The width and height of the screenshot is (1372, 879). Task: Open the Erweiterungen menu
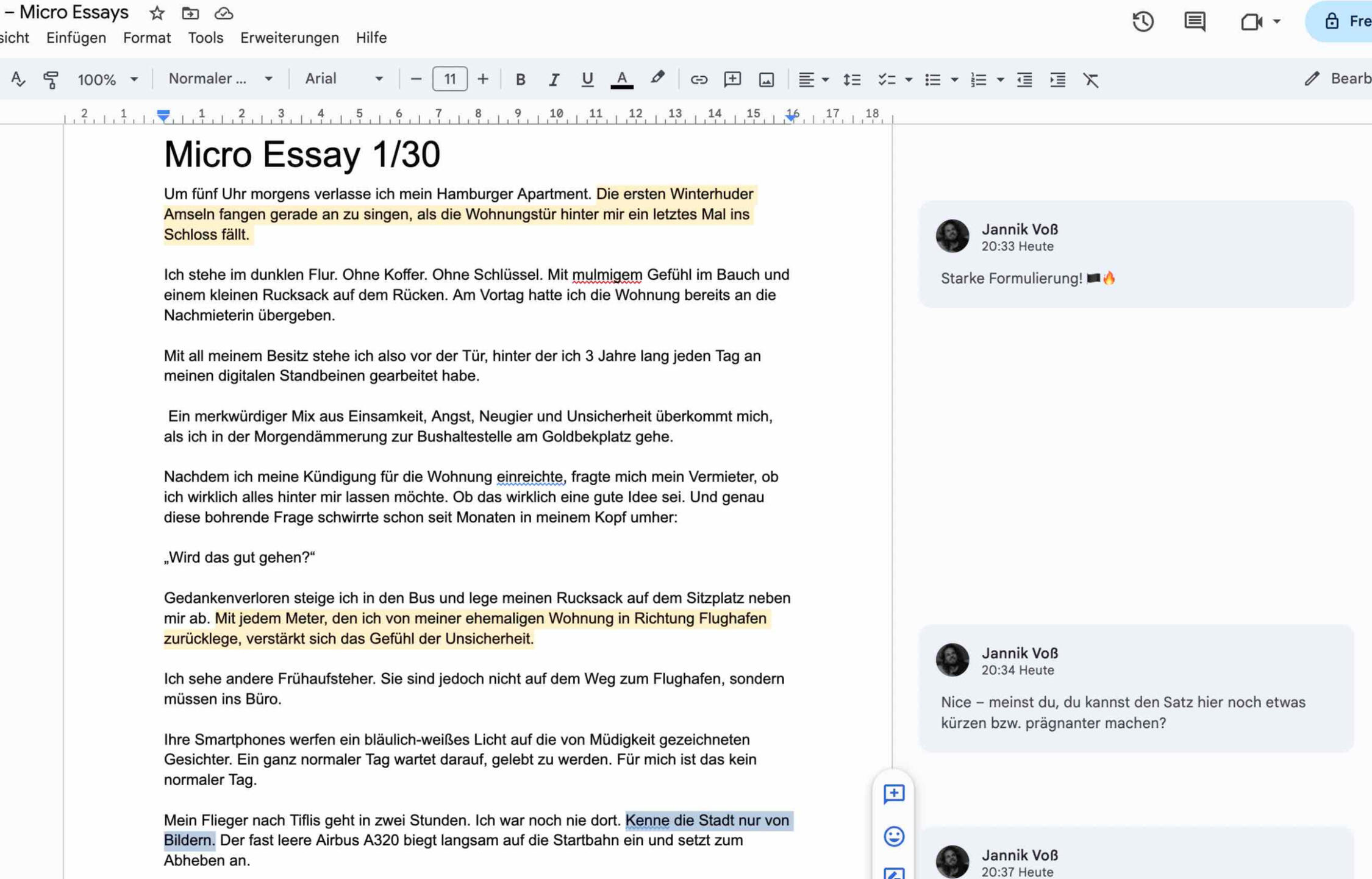click(x=289, y=38)
